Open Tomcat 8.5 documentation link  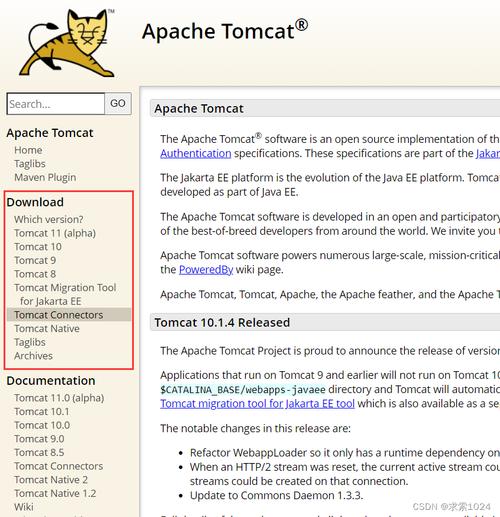[39, 453]
